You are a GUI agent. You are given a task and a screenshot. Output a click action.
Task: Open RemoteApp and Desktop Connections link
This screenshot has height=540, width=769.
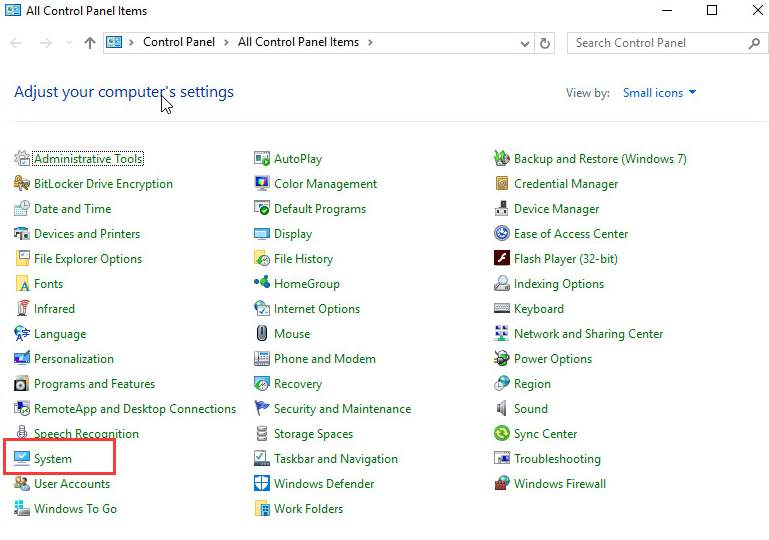pyautogui.click(x=135, y=409)
